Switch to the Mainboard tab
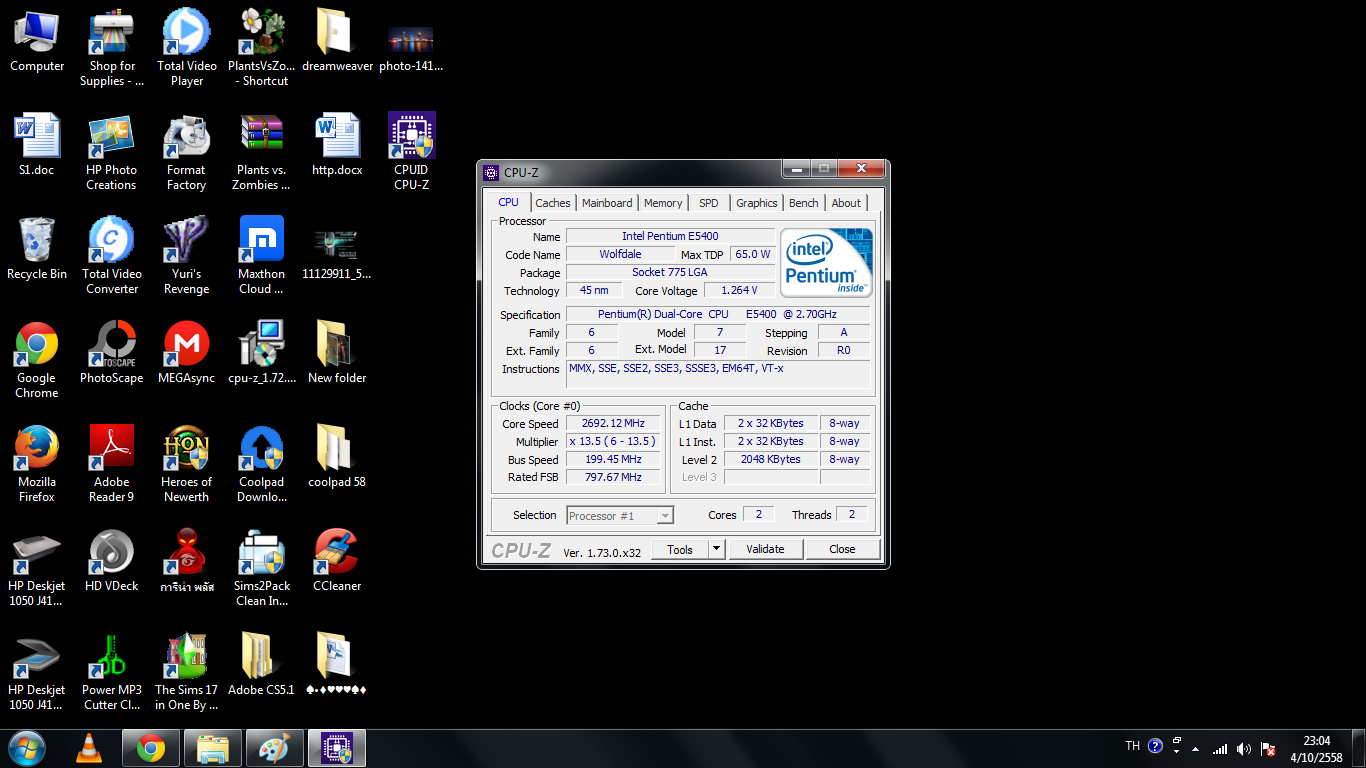The width and height of the screenshot is (1366, 768). (607, 203)
